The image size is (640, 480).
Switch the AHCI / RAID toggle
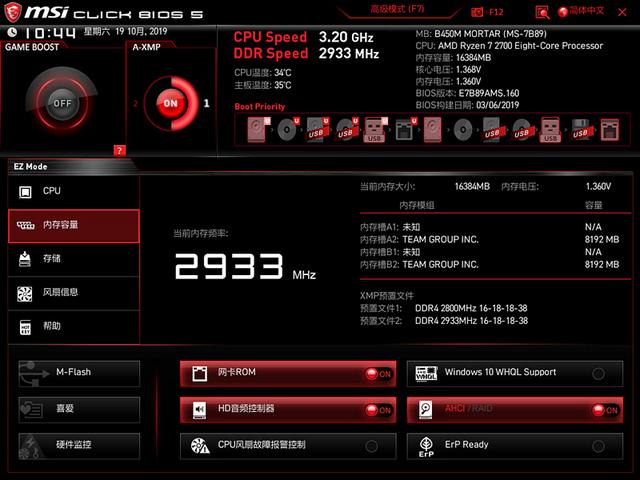point(604,409)
